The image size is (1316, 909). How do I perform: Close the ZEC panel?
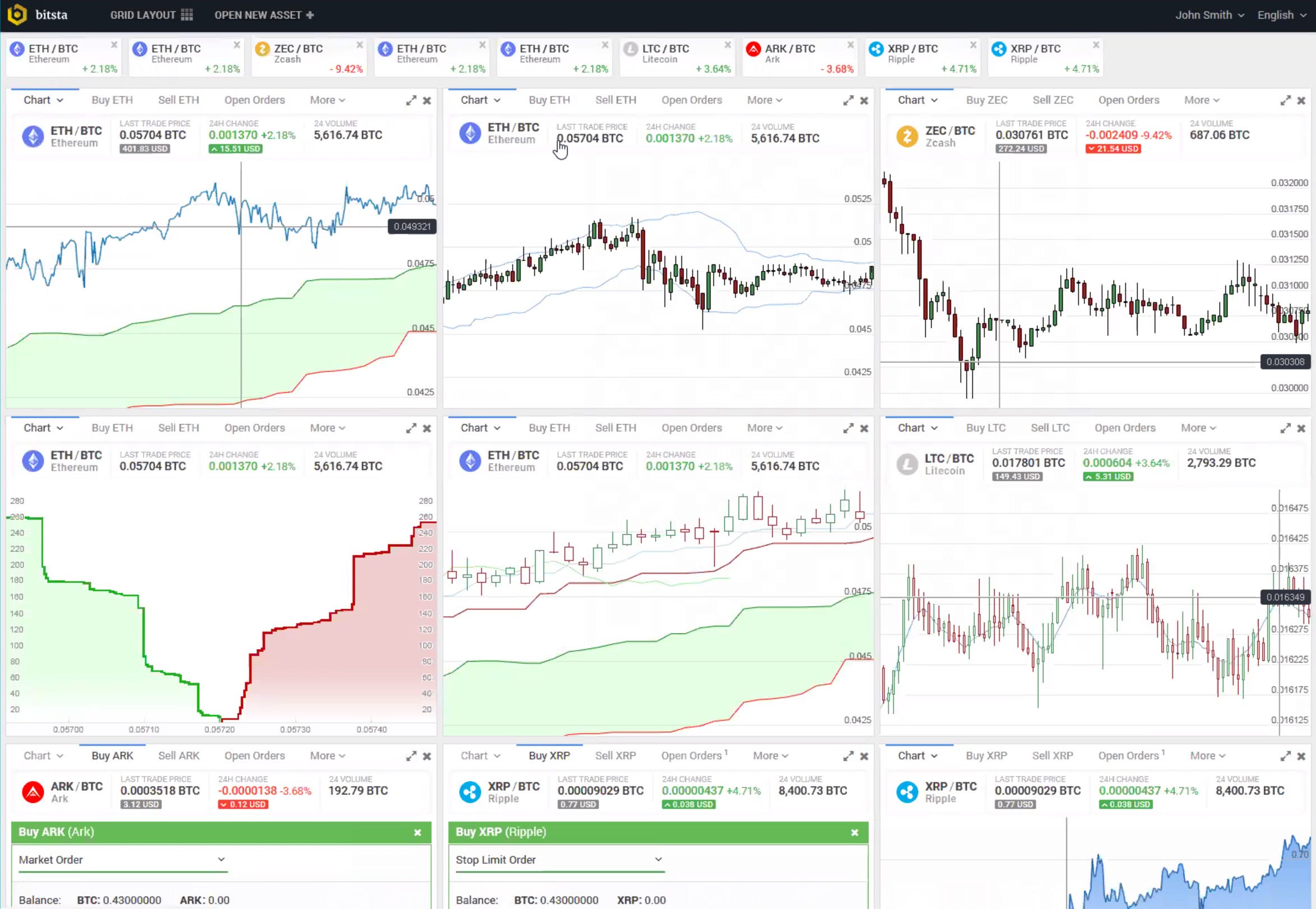pos(1301,101)
